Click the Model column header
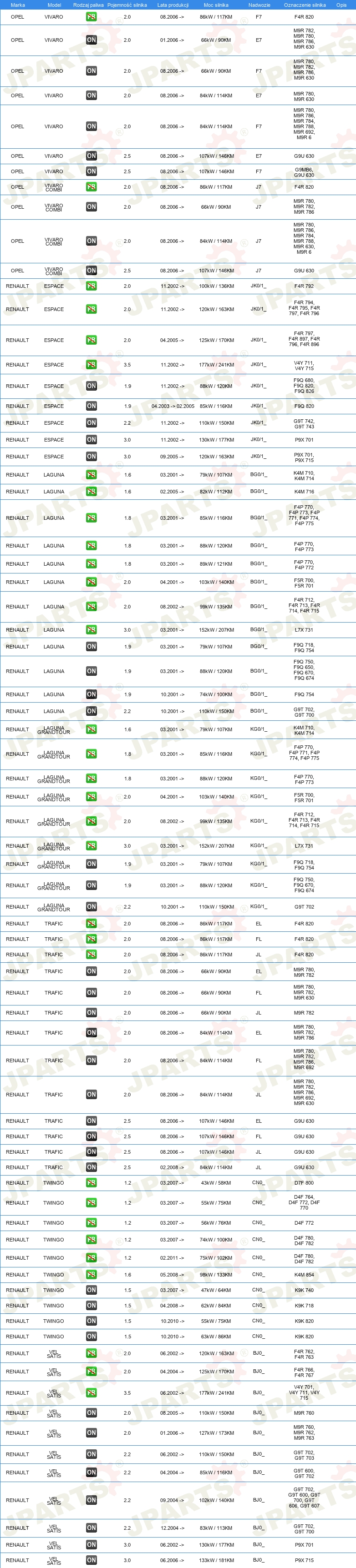 pyautogui.click(x=54, y=5)
